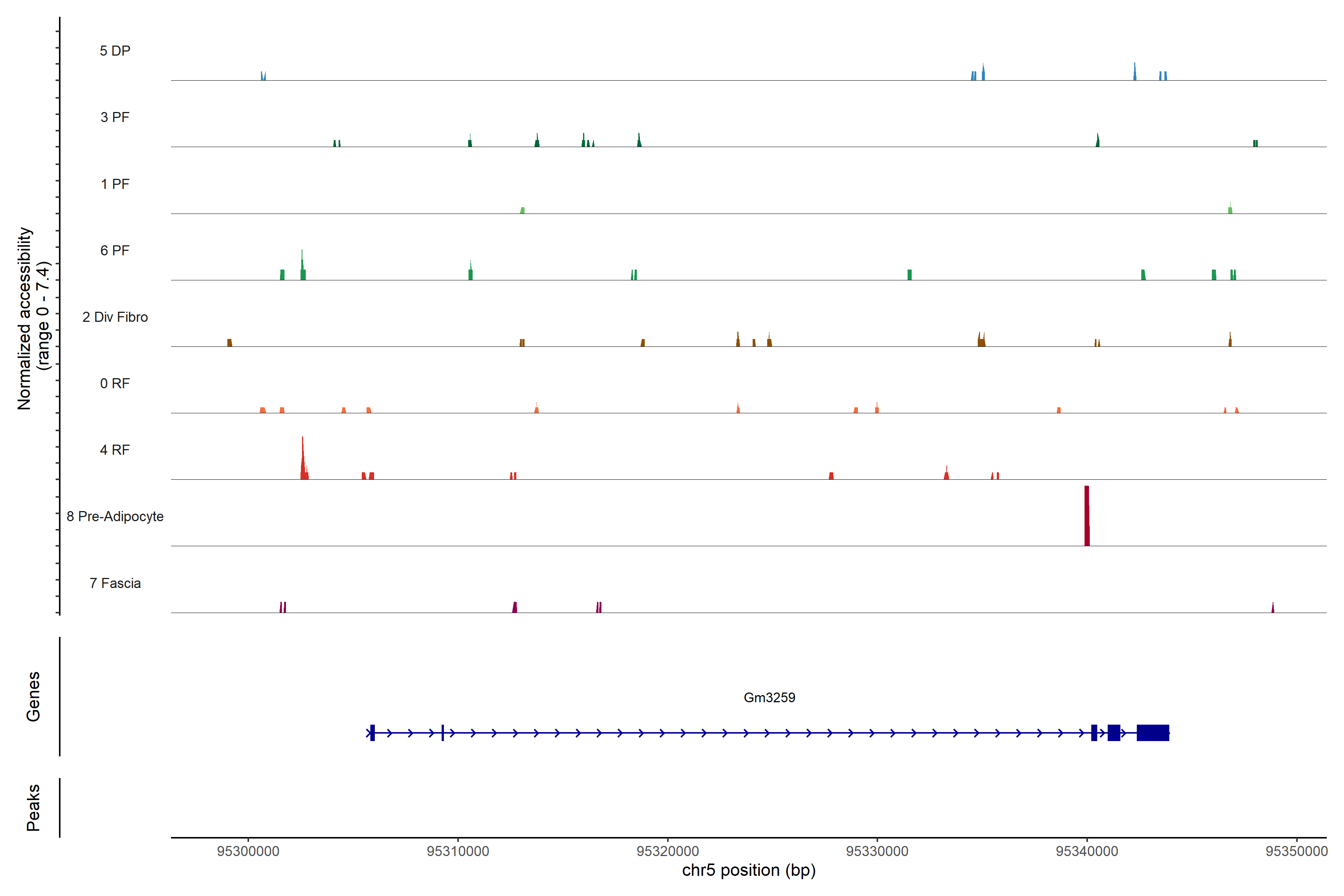Click the 0 RF track label
1344x896 pixels.
click(x=115, y=383)
